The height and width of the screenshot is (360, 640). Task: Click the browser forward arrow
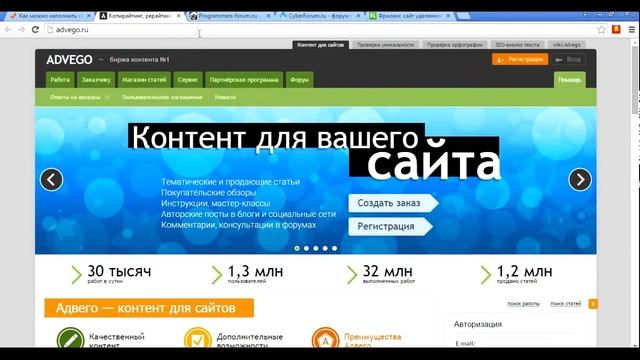[22, 30]
